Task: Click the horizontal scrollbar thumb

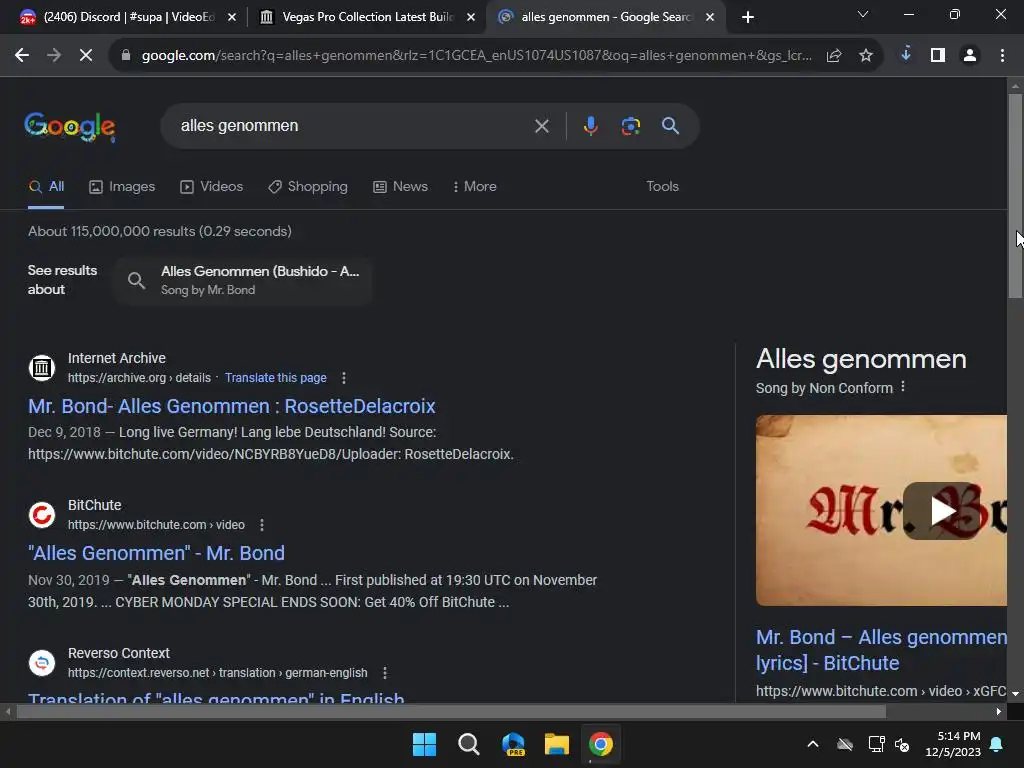Action: (451, 712)
